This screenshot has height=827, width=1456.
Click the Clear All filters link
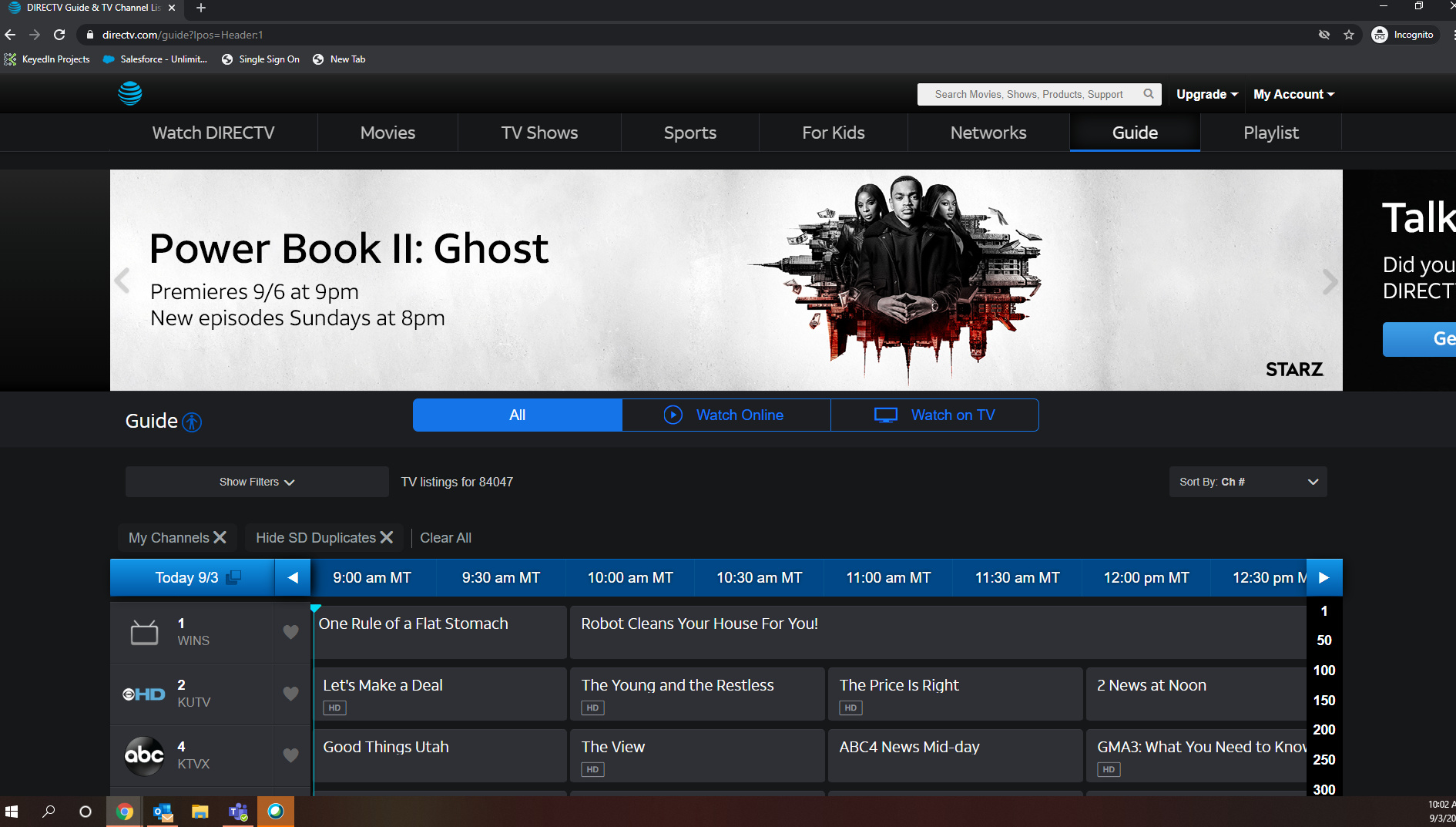click(445, 538)
